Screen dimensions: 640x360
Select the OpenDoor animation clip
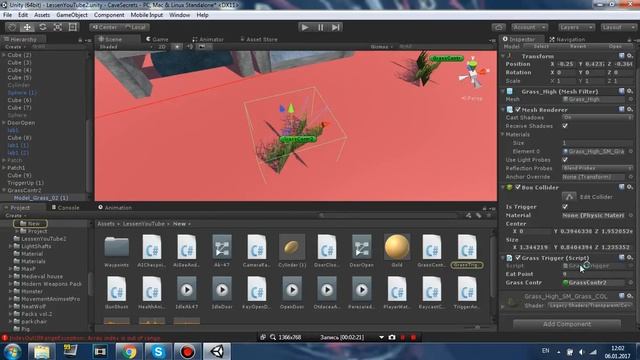292,293
